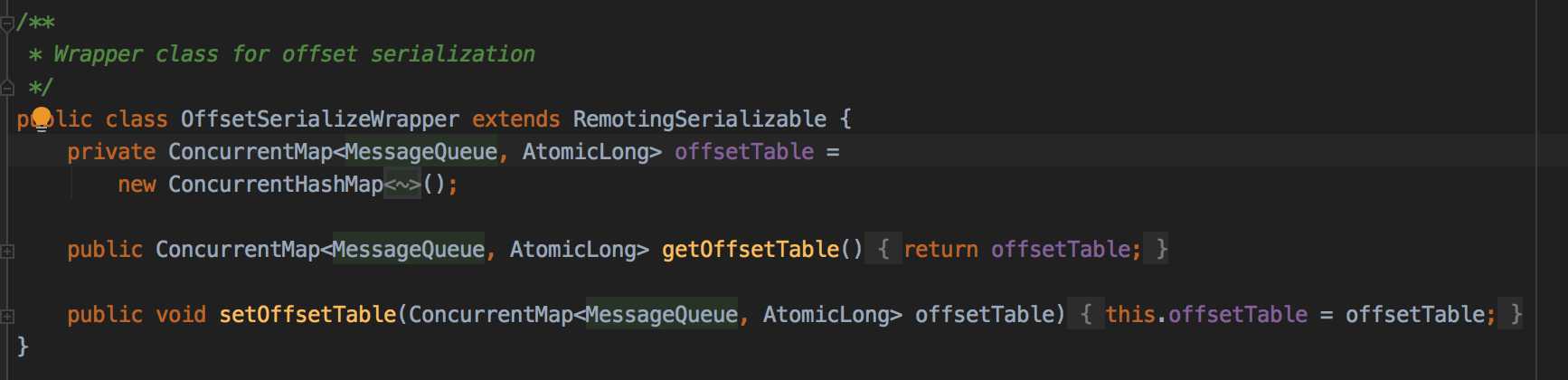
Task: Click the new keyword before ConcurrentHashMap
Action: (x=137, y=185)
